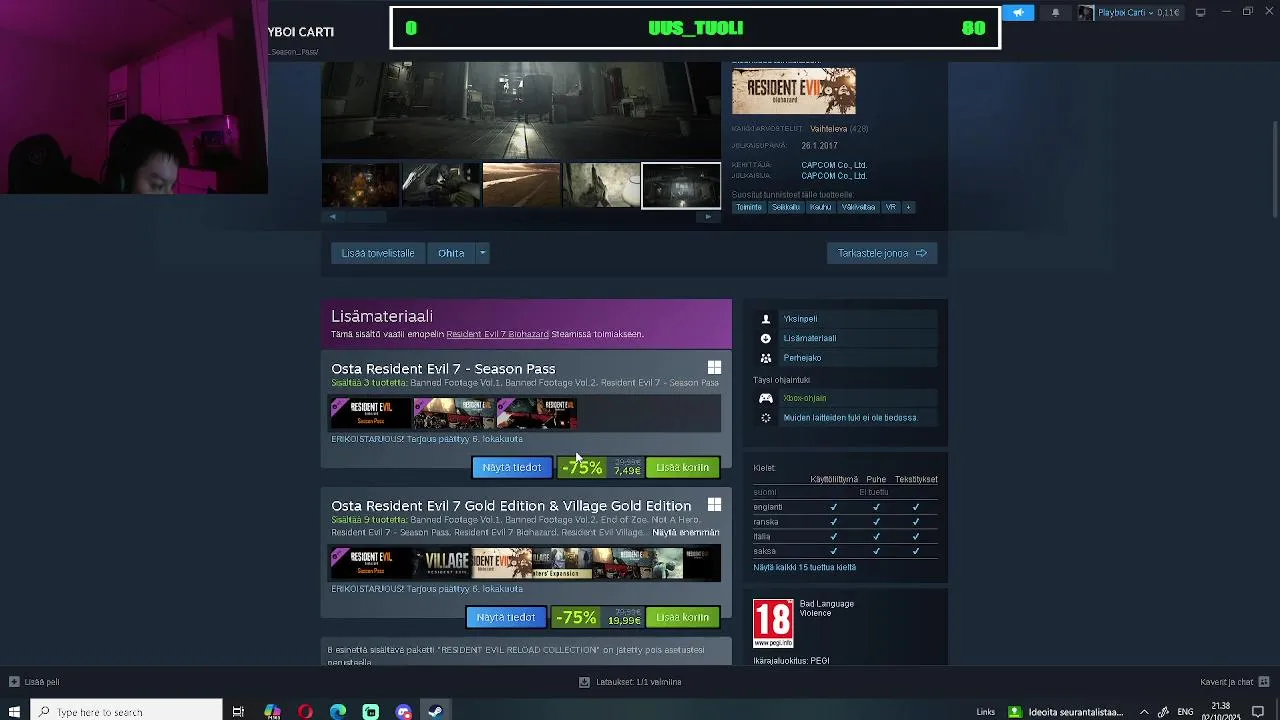Click the Windows icon on Season Pass package
This screenshot has height=720, width=1280.
[x=714, y=368]
